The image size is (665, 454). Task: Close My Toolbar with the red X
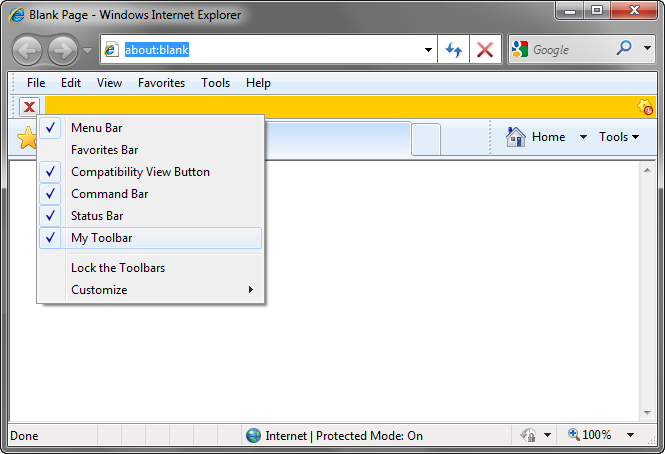coord(29,107)
